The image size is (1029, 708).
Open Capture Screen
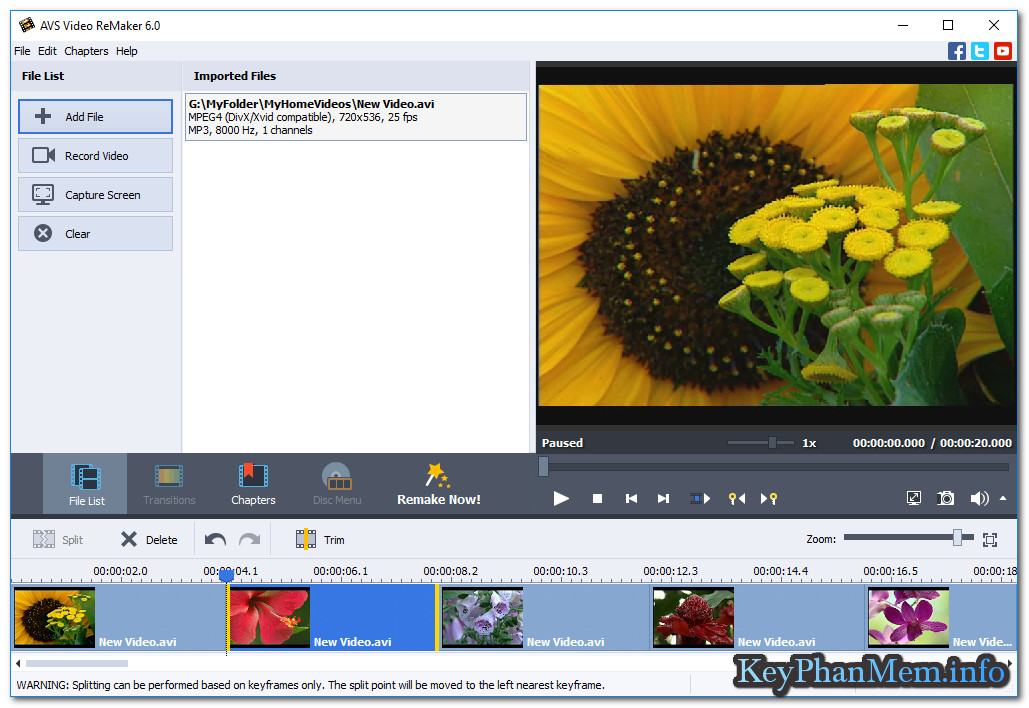coord(95,195)
